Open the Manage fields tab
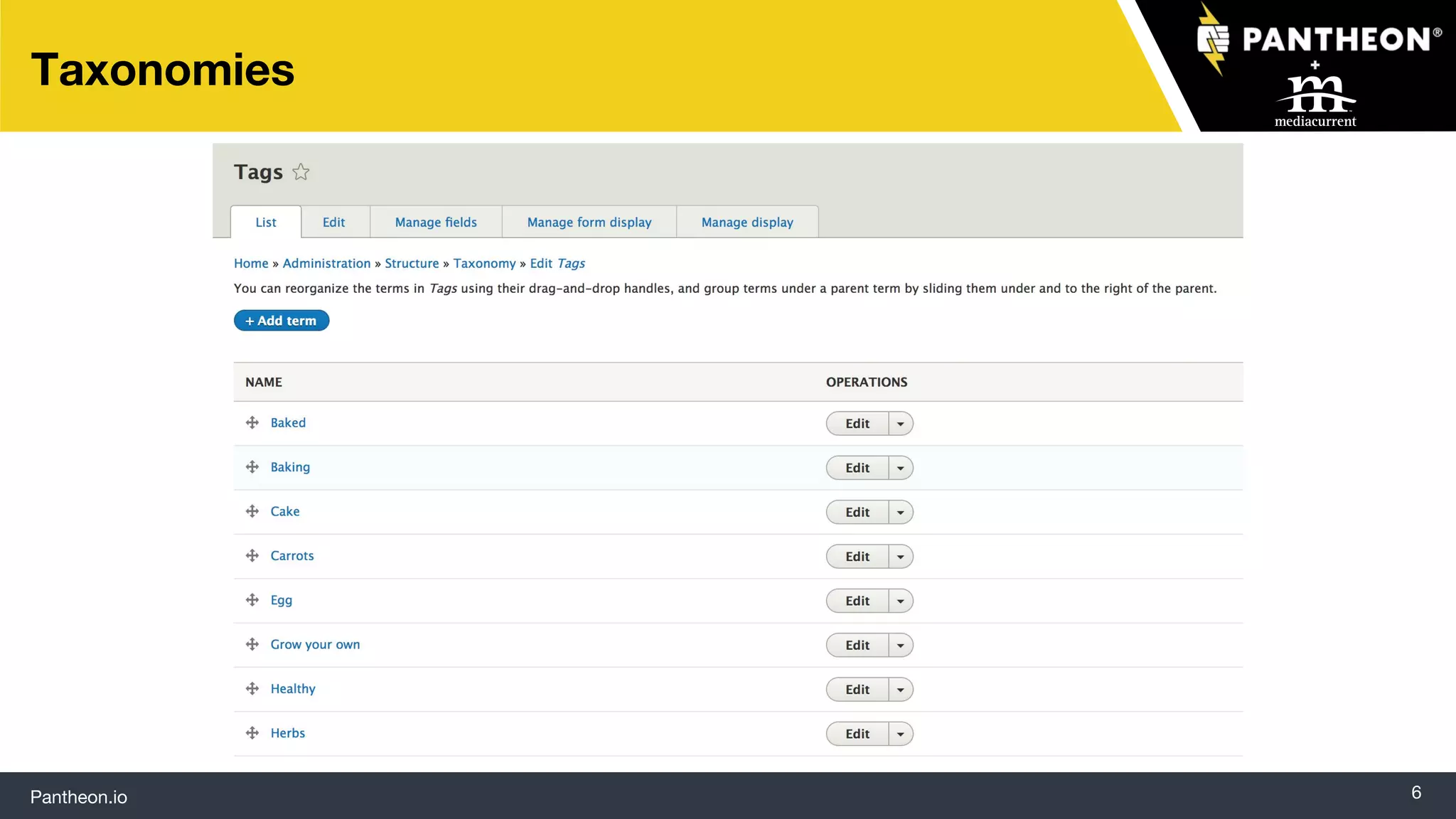This screenshot has width=1456, height=819. click(x=436, y=223)
